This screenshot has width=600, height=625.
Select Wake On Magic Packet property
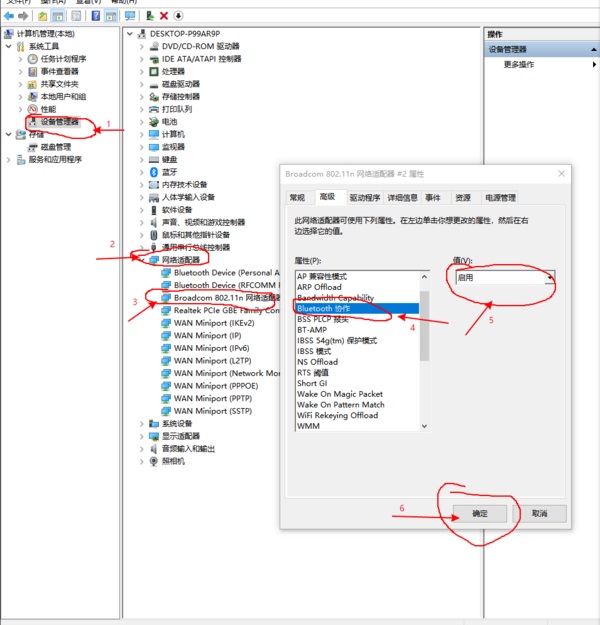[x=339, y=394]
